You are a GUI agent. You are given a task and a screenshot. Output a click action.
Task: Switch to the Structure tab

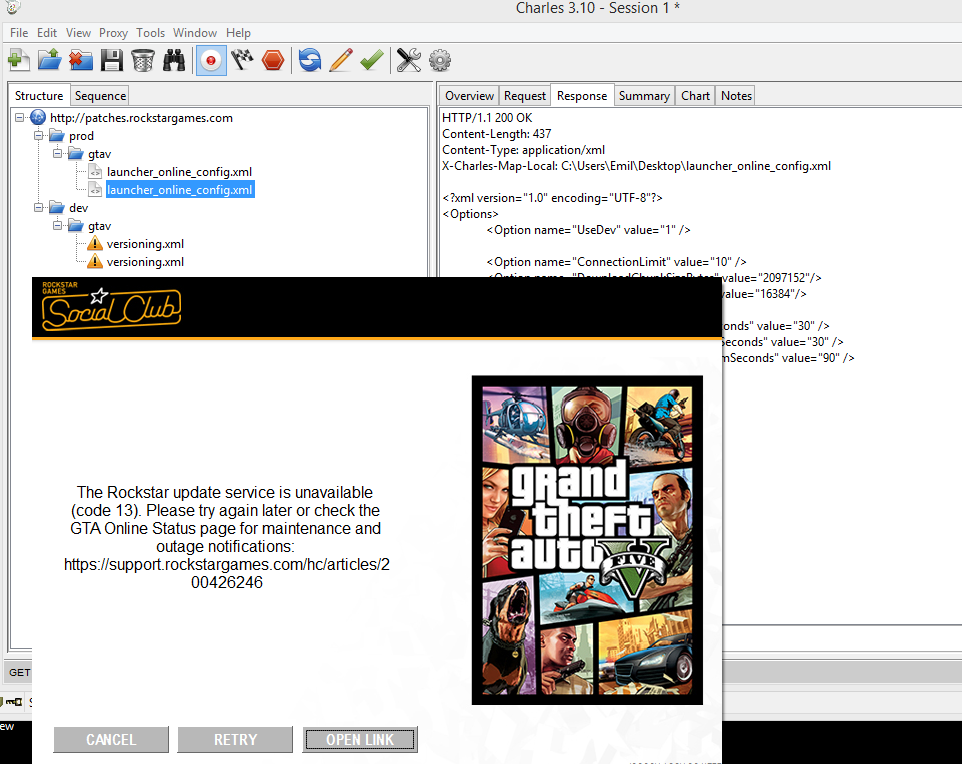point(39,96)
